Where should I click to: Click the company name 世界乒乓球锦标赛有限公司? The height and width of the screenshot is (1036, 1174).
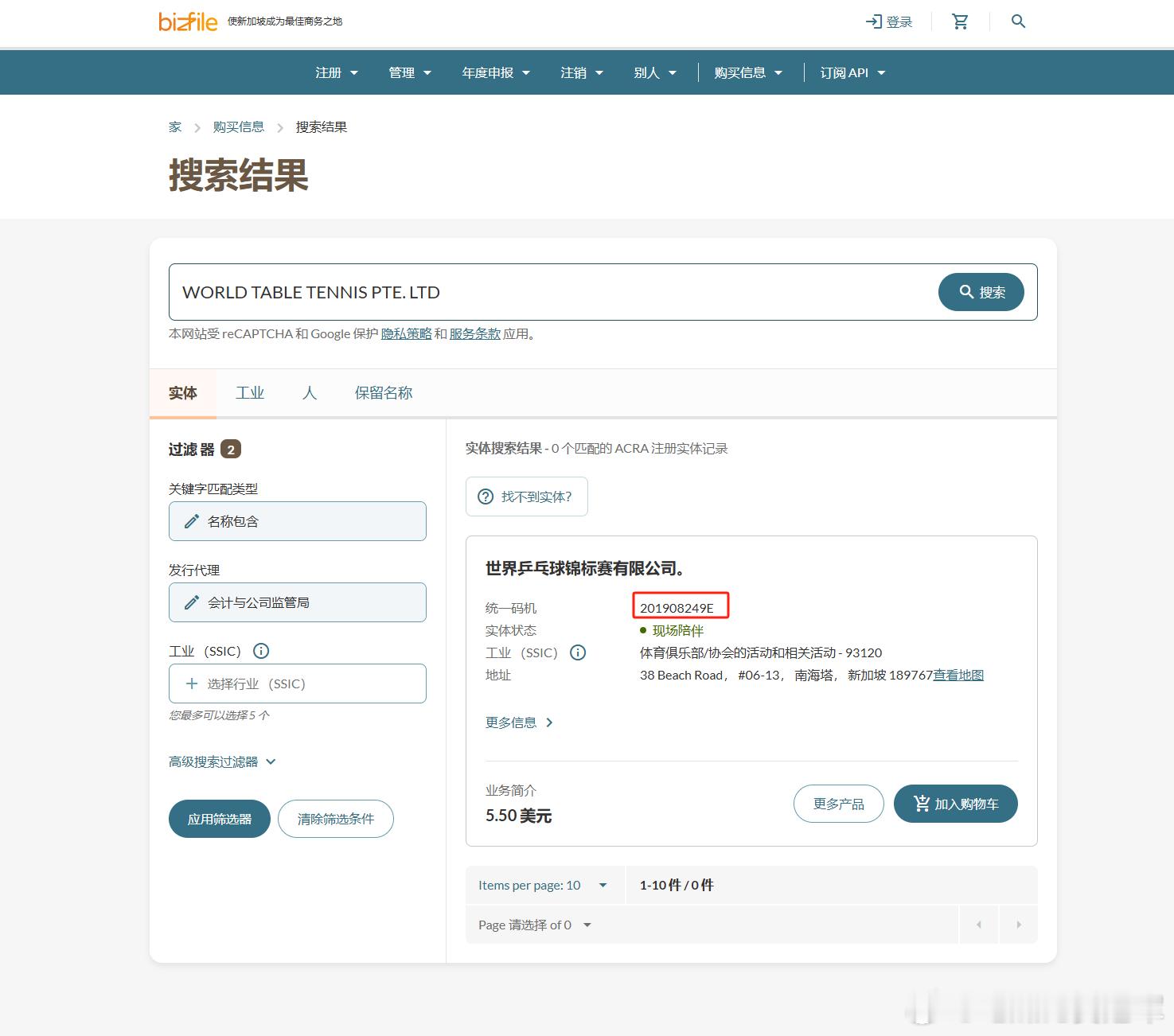tap(585, 568)
